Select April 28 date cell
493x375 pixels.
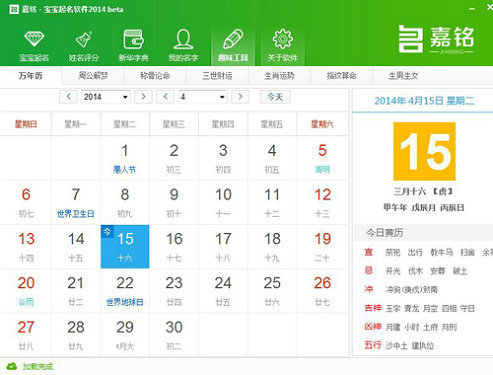pos(76,335)
